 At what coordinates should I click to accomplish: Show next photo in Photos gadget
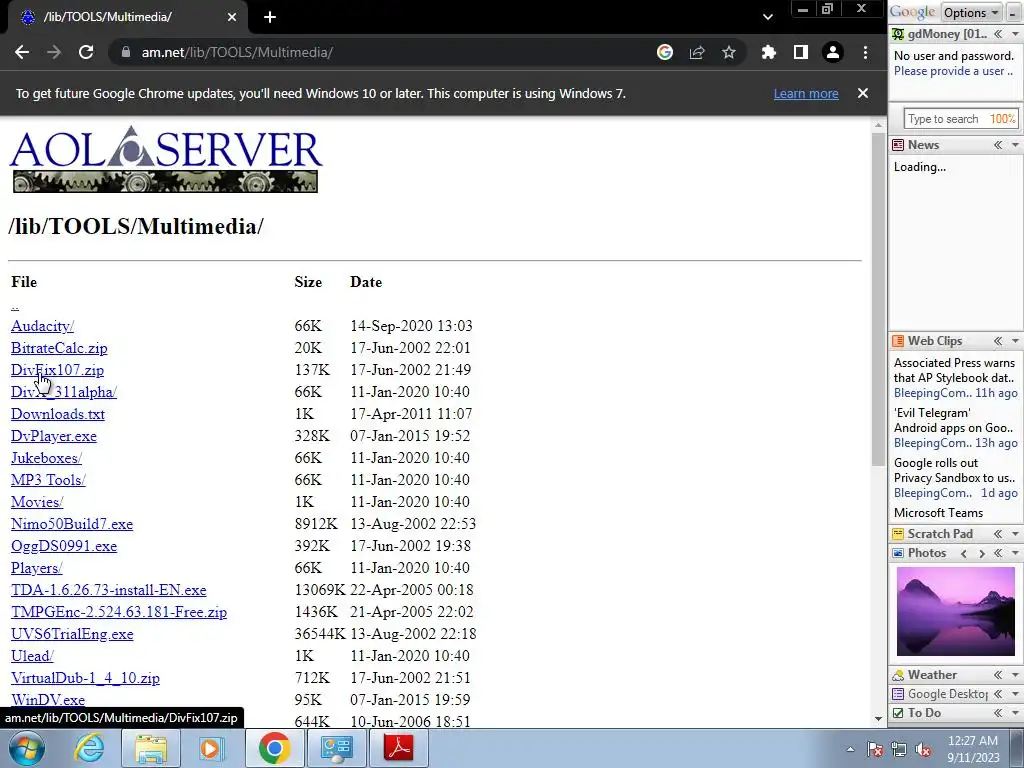pyautogui.click(x=982, y=553)
